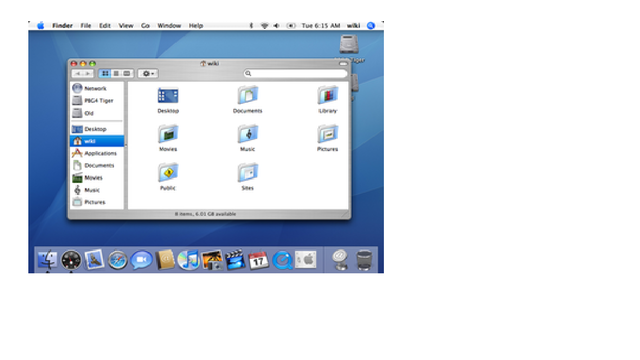Open System Preferences in the Dock
The image size is (640, 360).
[x=305, y=260]
